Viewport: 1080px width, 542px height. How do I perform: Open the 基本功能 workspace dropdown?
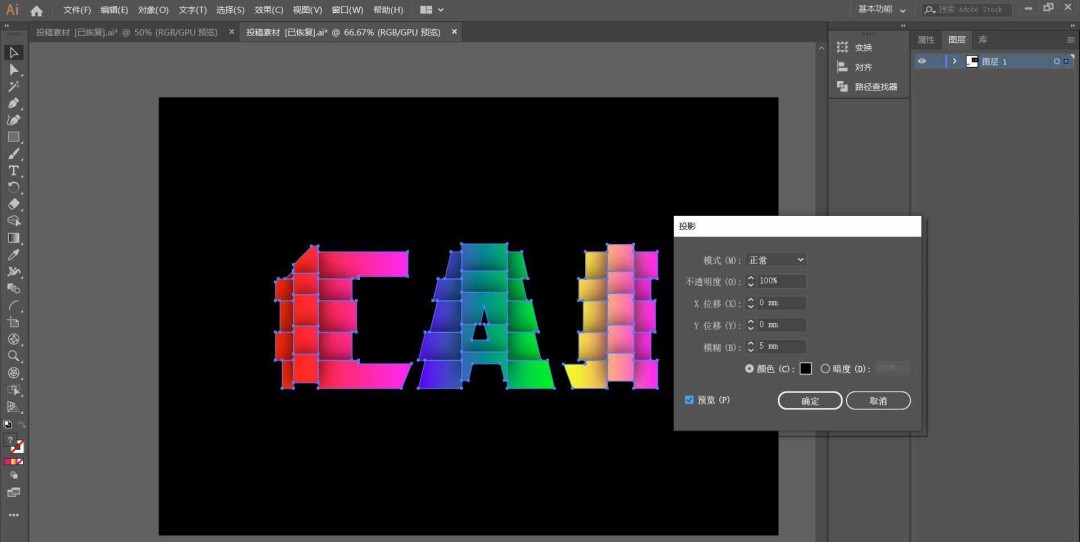[882, 9]
